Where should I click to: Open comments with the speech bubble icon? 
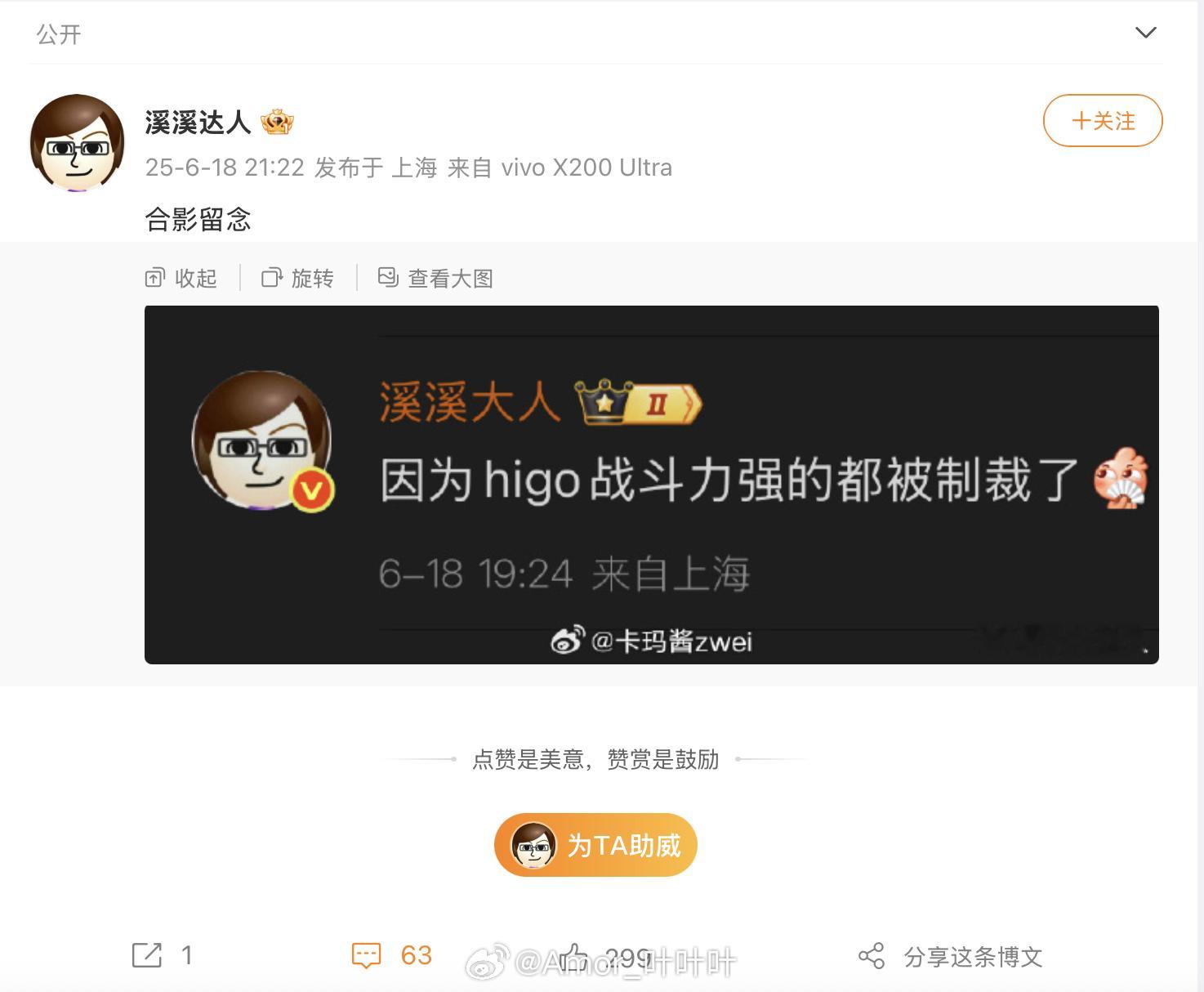tap(366, 955)
